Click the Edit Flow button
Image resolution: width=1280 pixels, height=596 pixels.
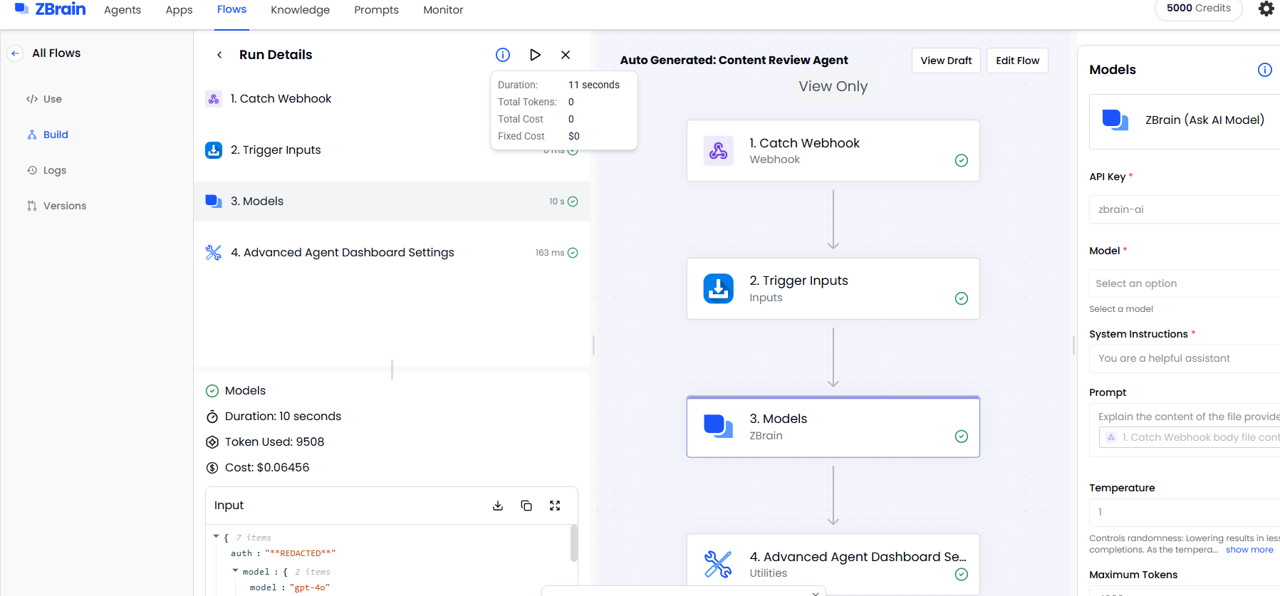tap(1017, 61)
